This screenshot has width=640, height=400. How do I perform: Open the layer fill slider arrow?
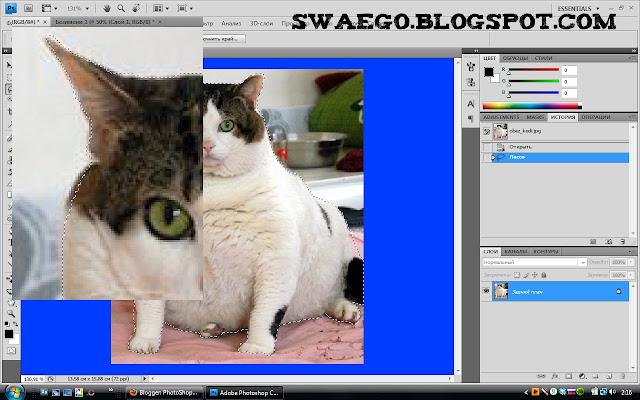[631, 275]
